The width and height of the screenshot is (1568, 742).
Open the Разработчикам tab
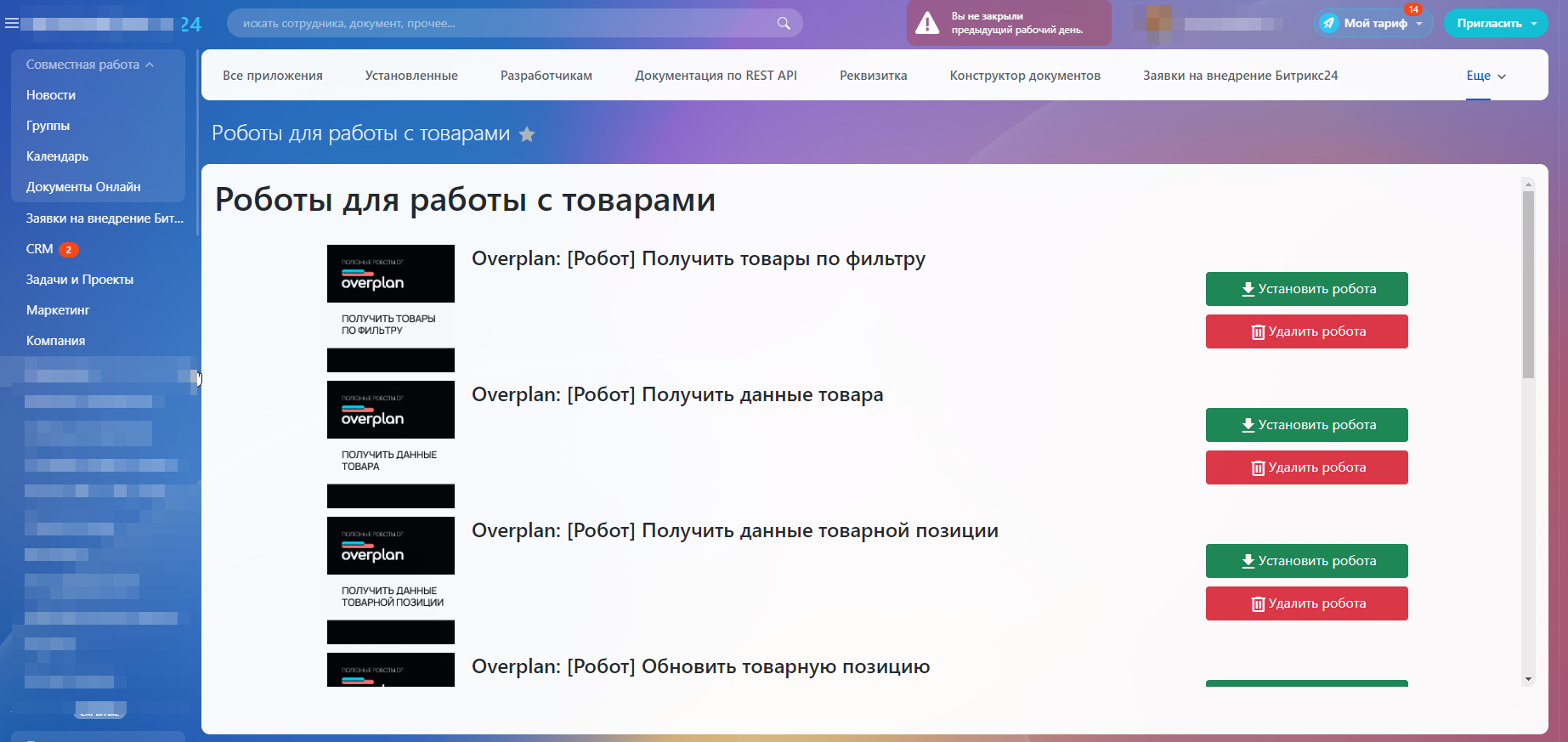point(546,76)
